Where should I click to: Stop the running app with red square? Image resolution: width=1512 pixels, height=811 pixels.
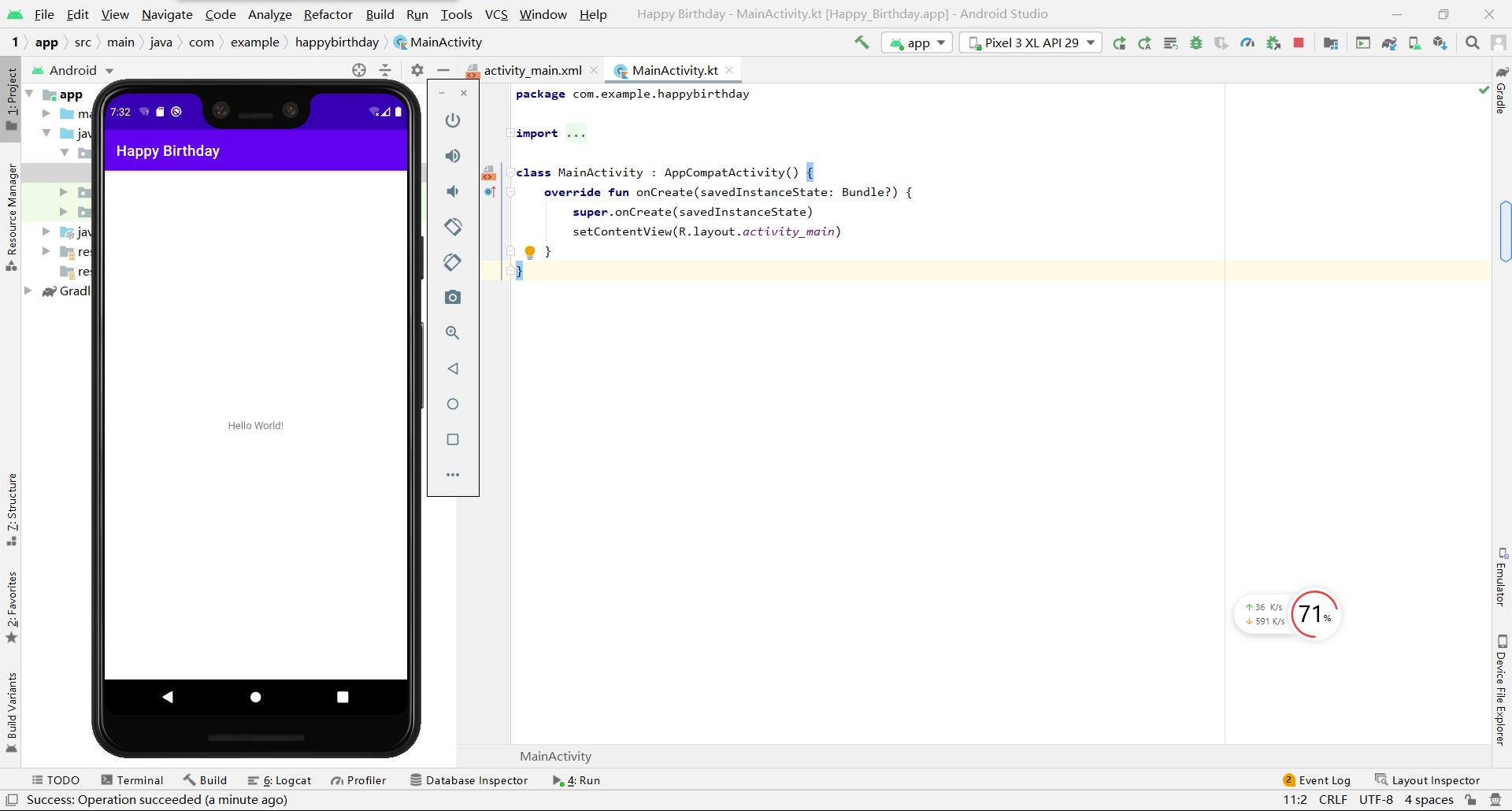(1299, 43)
